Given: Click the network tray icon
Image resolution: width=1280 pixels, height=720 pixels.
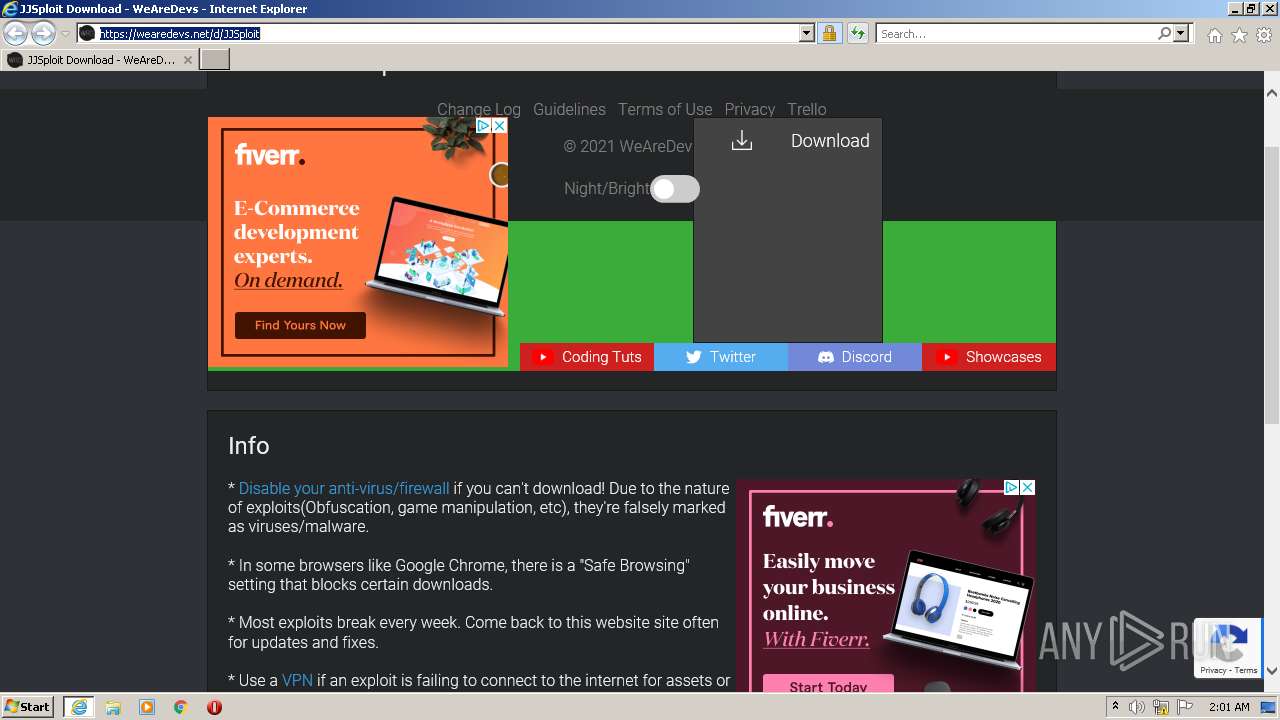Looking at the screenshot, I should 1162,707.
